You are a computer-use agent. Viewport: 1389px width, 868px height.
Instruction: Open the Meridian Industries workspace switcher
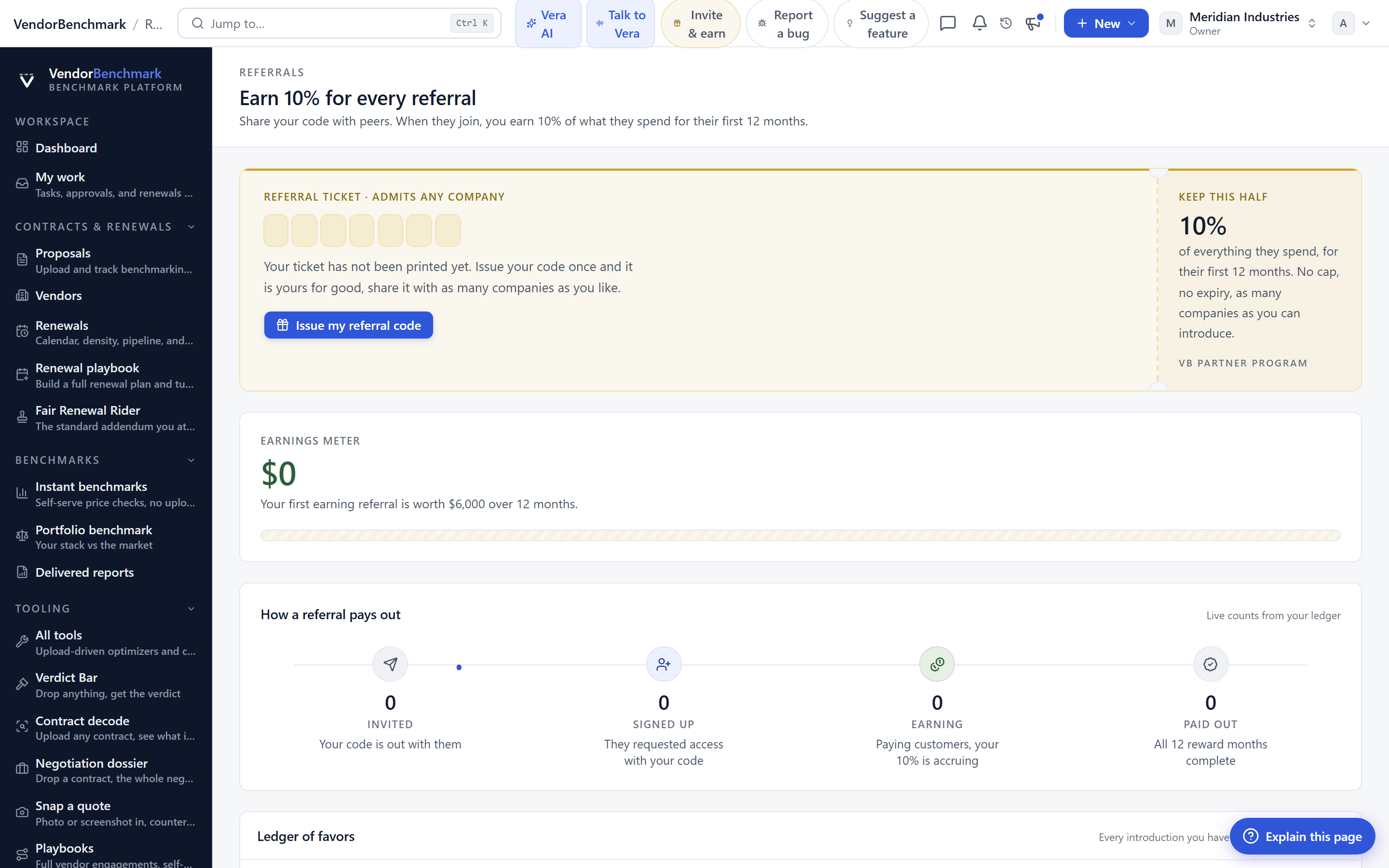click(1238, 24)
